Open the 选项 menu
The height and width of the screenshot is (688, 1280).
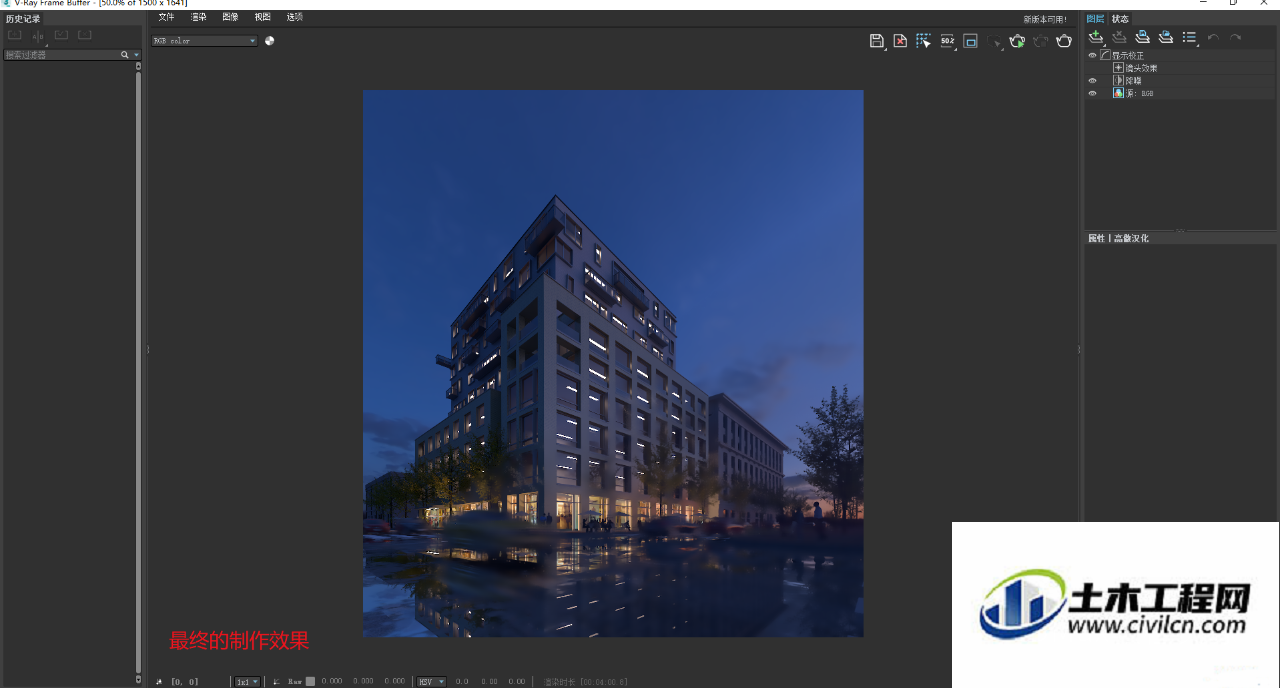coord(294,18)
